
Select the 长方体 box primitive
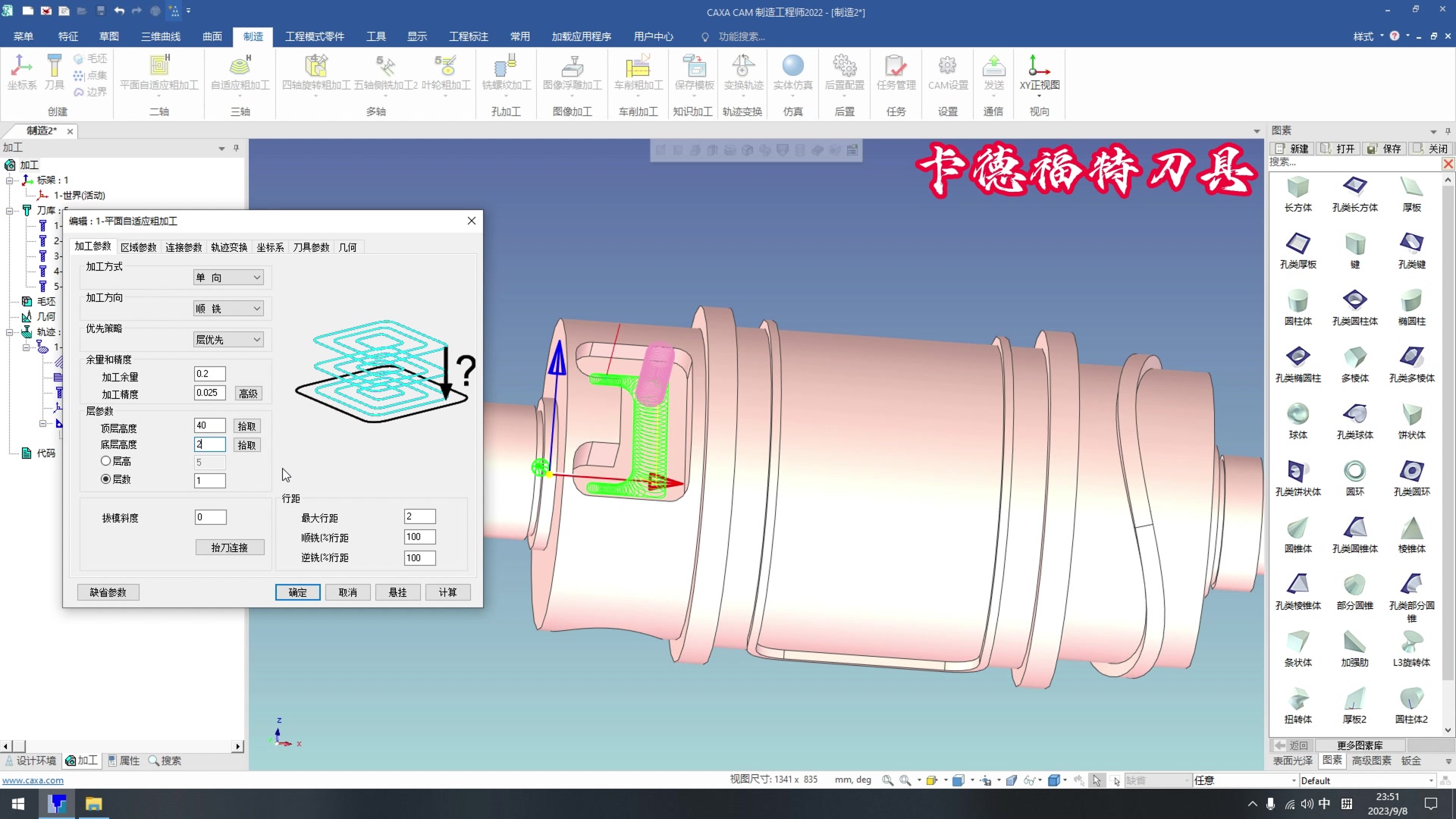click(x=1298, y=193)
